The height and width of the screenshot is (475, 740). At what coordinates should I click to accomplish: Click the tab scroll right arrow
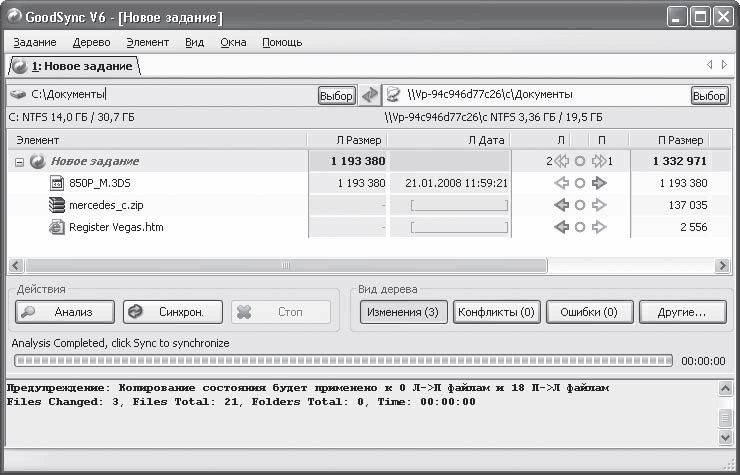(x=724, y=65)
